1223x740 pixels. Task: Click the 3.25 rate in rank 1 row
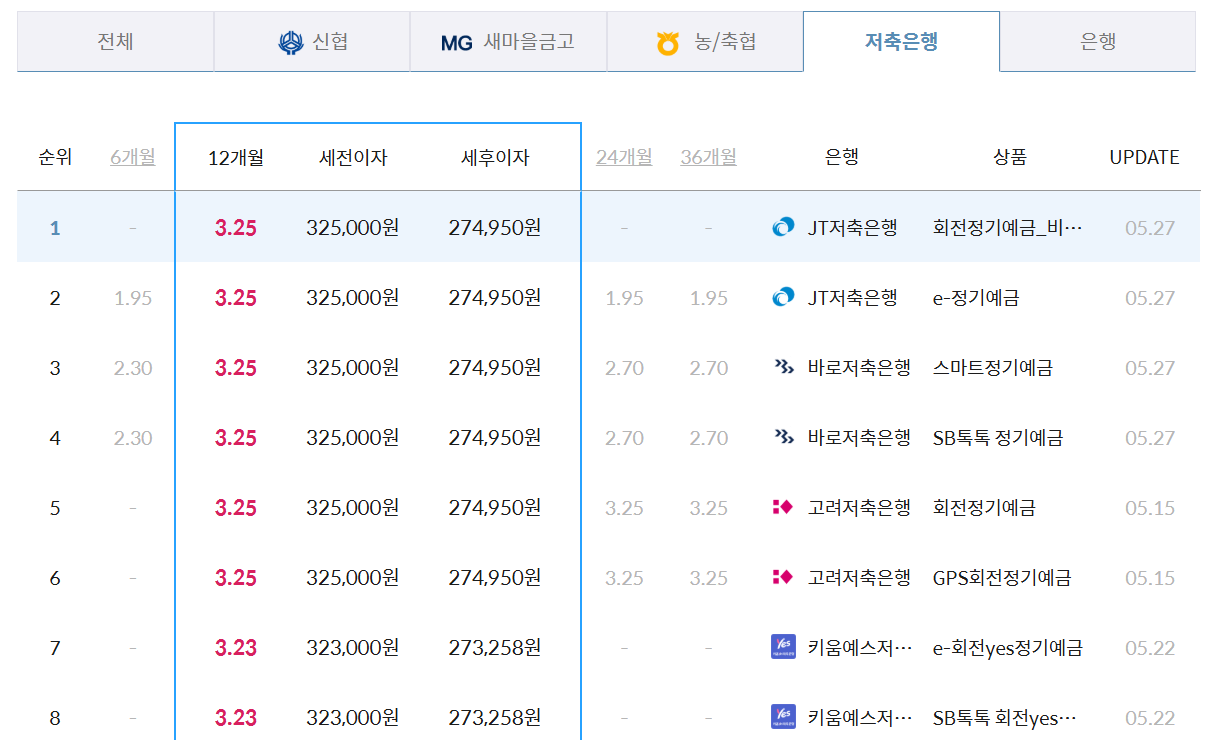(236, 228)
